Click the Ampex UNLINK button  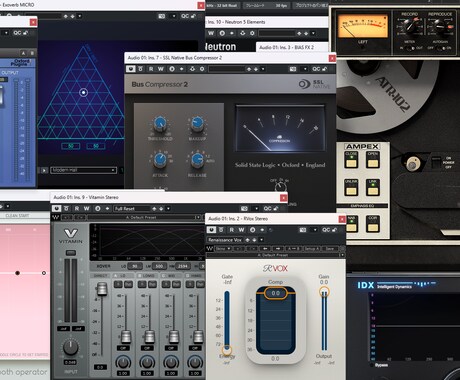point(351,188)
